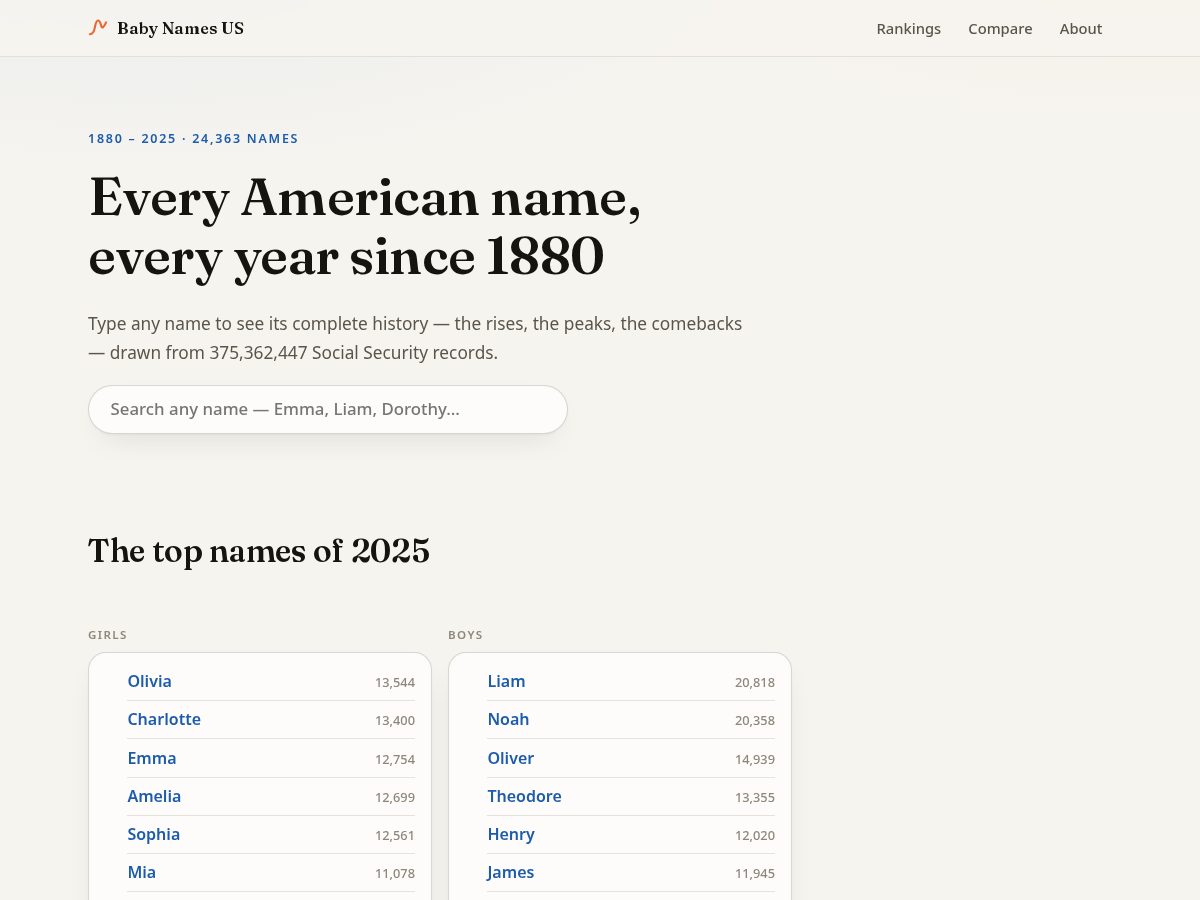View Amelia's name page

[154, 796]
